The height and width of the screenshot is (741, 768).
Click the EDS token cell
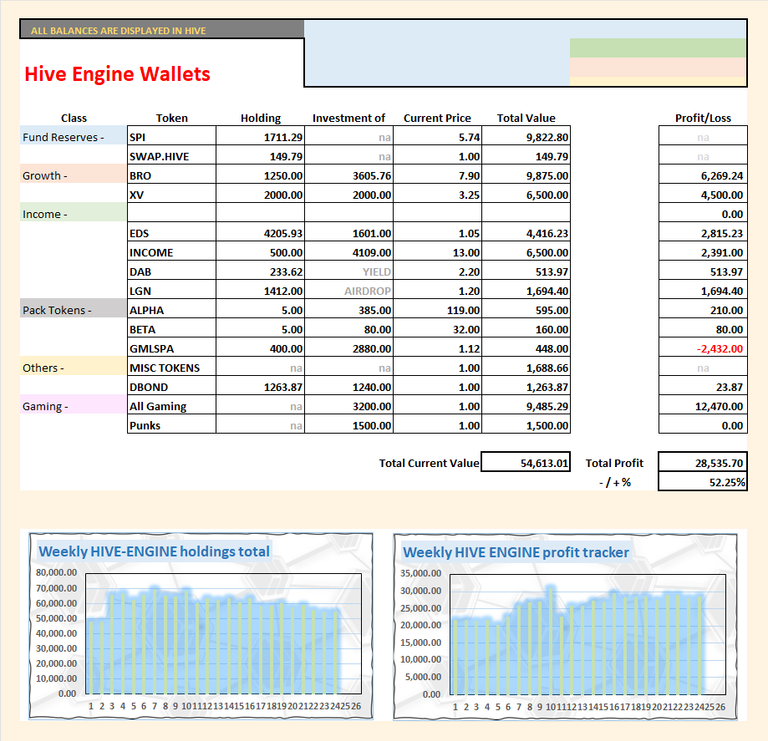pos(171,232)
